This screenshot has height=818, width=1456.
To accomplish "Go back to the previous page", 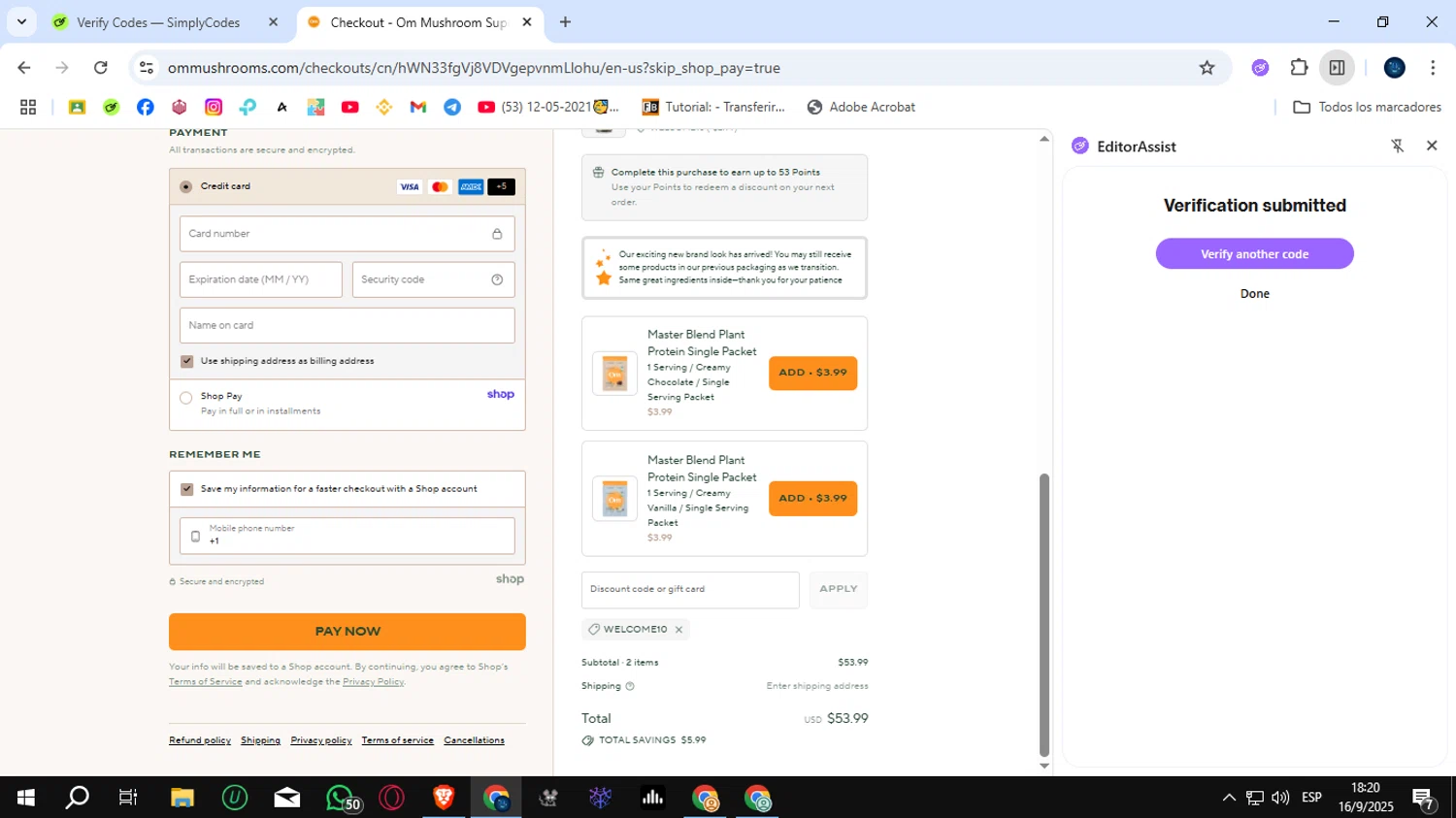I will (24, 68).
